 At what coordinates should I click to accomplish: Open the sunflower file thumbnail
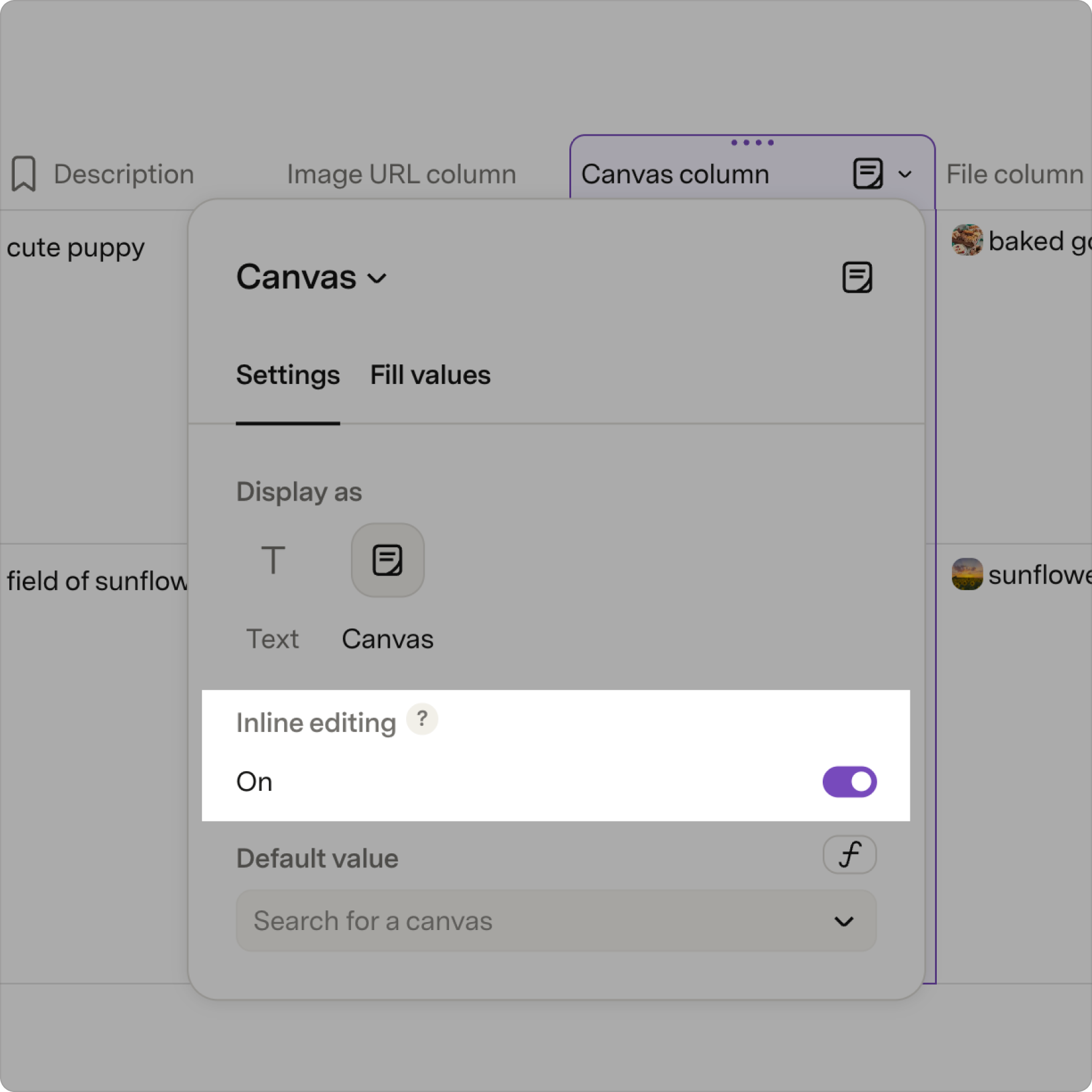pos(967,574)
